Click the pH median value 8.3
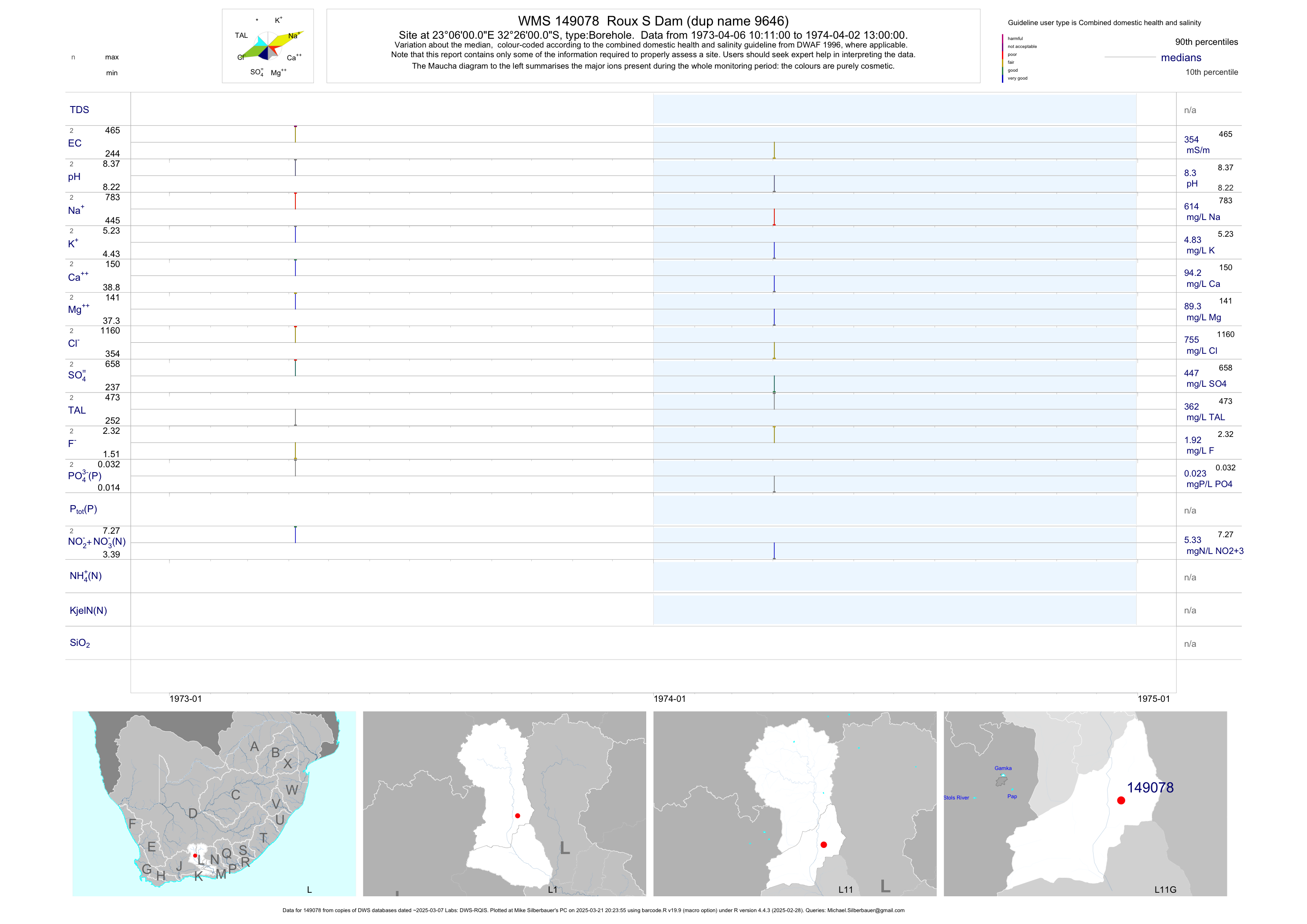This screenshot has height=924, width=1307. [x=1190, y=173]
